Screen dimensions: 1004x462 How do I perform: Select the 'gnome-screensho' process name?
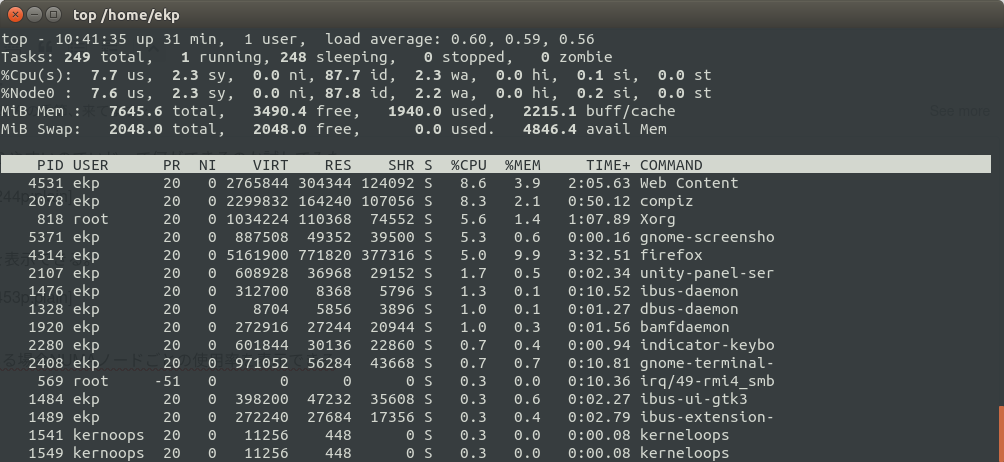pos(707,237)
